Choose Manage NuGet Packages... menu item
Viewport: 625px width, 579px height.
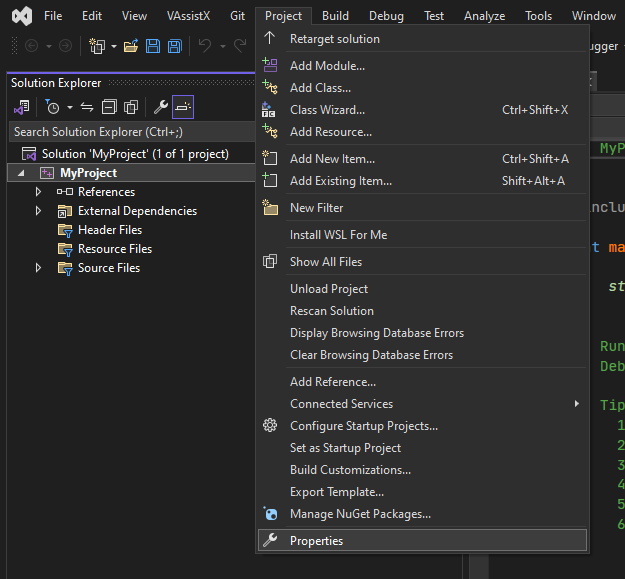[x=423, y=514]
